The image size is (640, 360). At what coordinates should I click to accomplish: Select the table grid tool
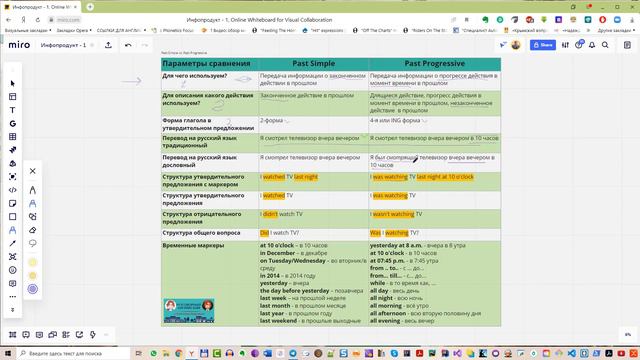(x=13, y=137)
